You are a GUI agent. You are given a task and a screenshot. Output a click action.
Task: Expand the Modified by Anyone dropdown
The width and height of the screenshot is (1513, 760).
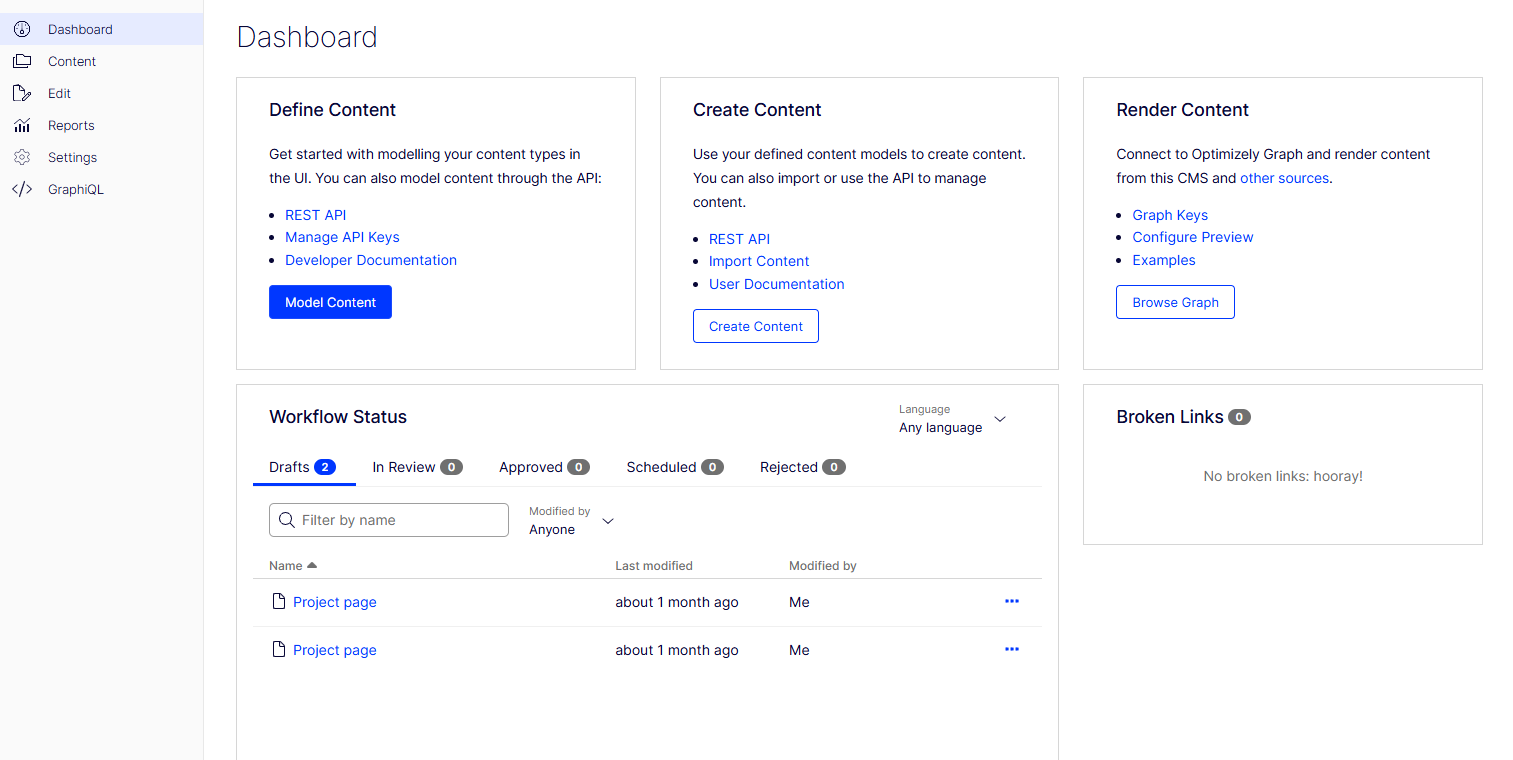tap(570, 522)
